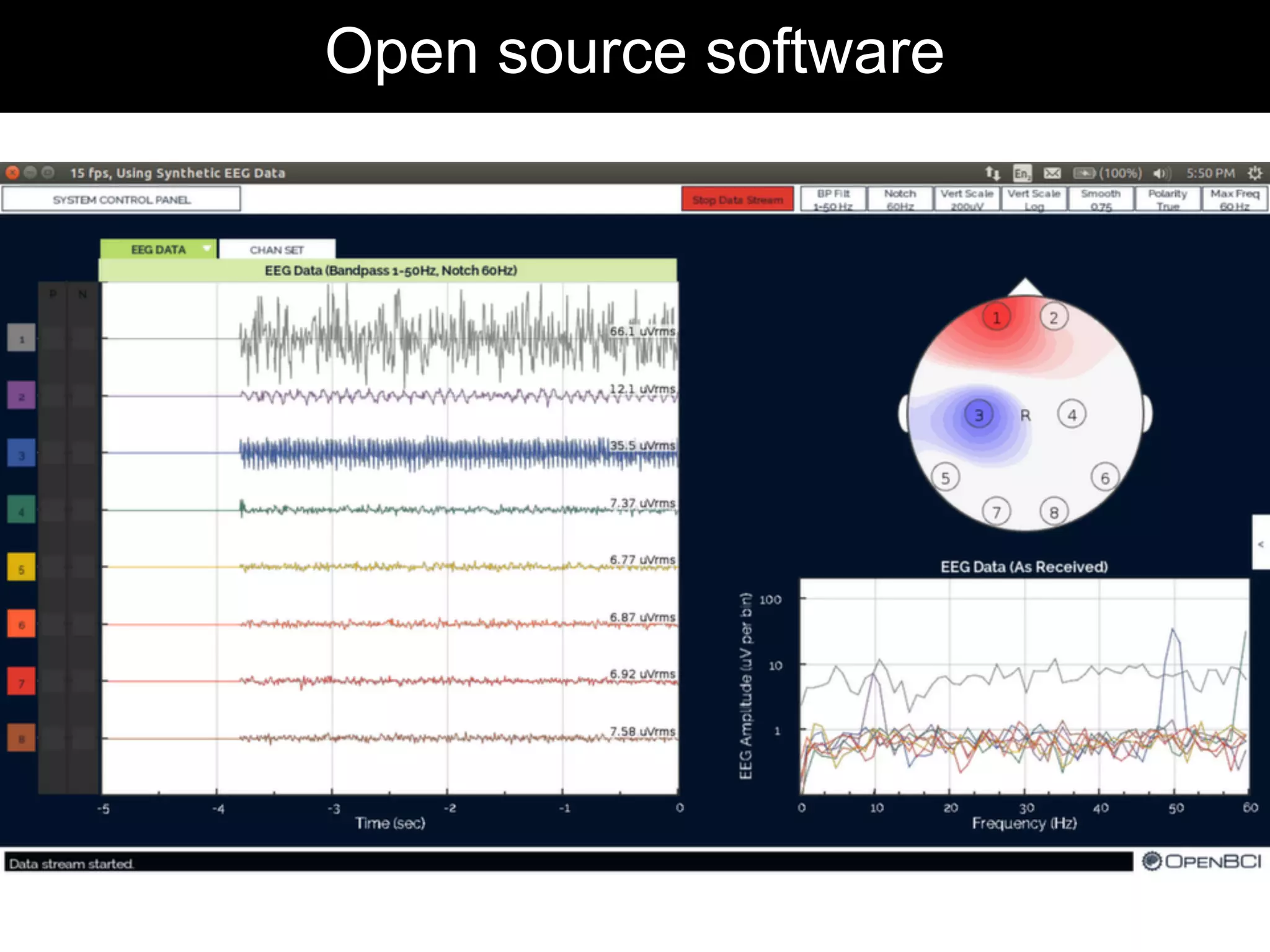Click electrode 3 on the head plot

[979, 415]
